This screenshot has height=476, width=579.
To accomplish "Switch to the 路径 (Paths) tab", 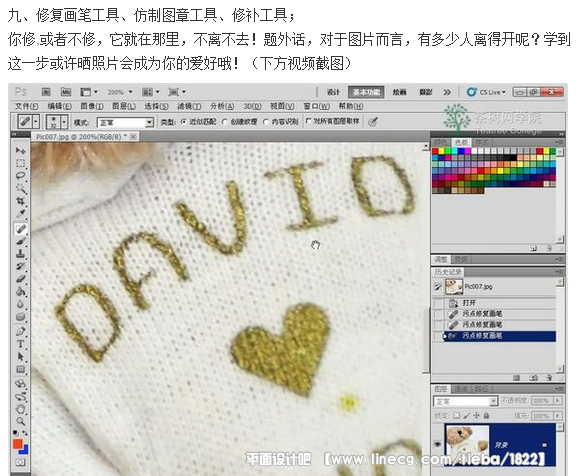I will pos(481,388).
